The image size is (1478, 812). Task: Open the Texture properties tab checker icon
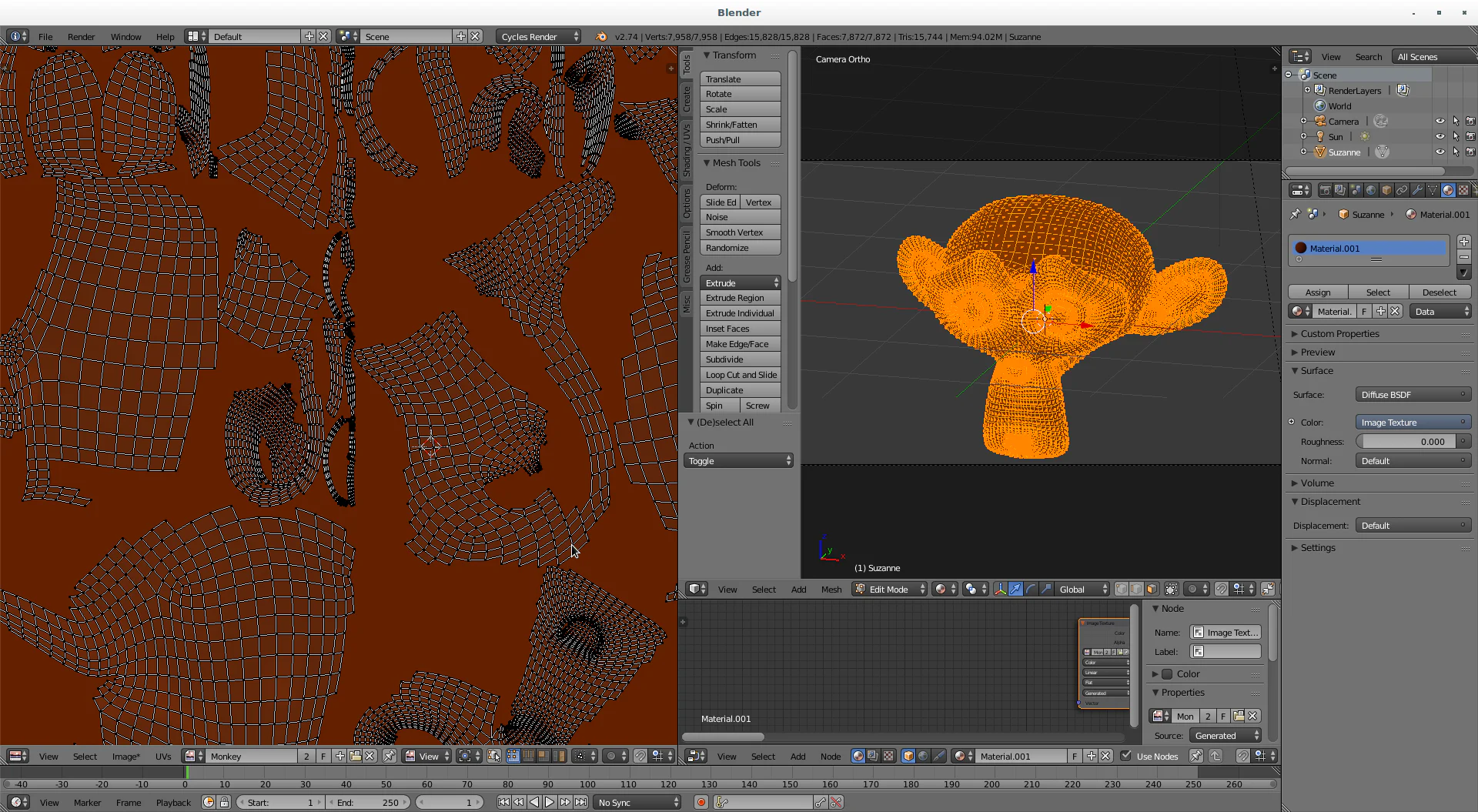click(1463, 190)
